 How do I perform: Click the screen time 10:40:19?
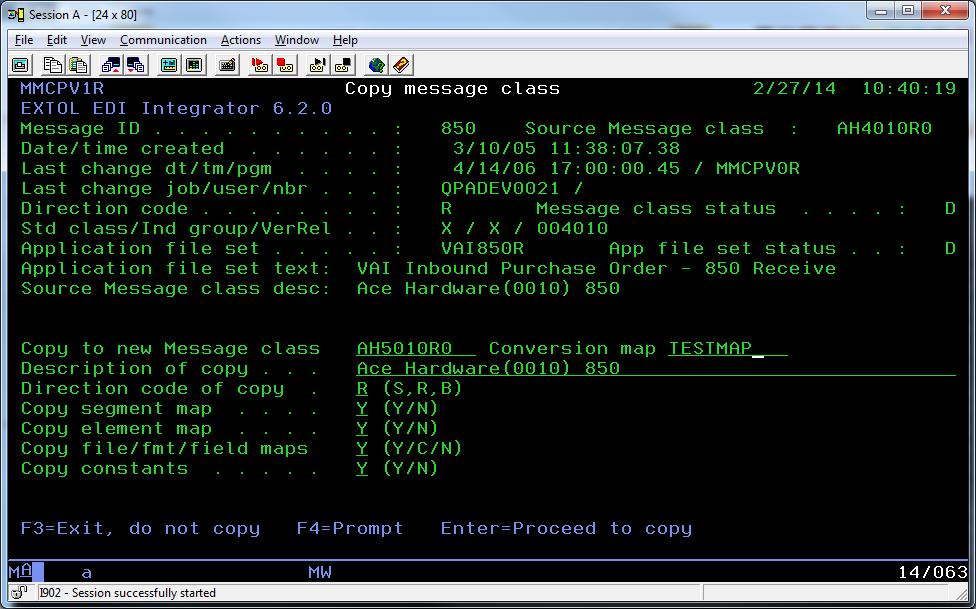[909, 88]
